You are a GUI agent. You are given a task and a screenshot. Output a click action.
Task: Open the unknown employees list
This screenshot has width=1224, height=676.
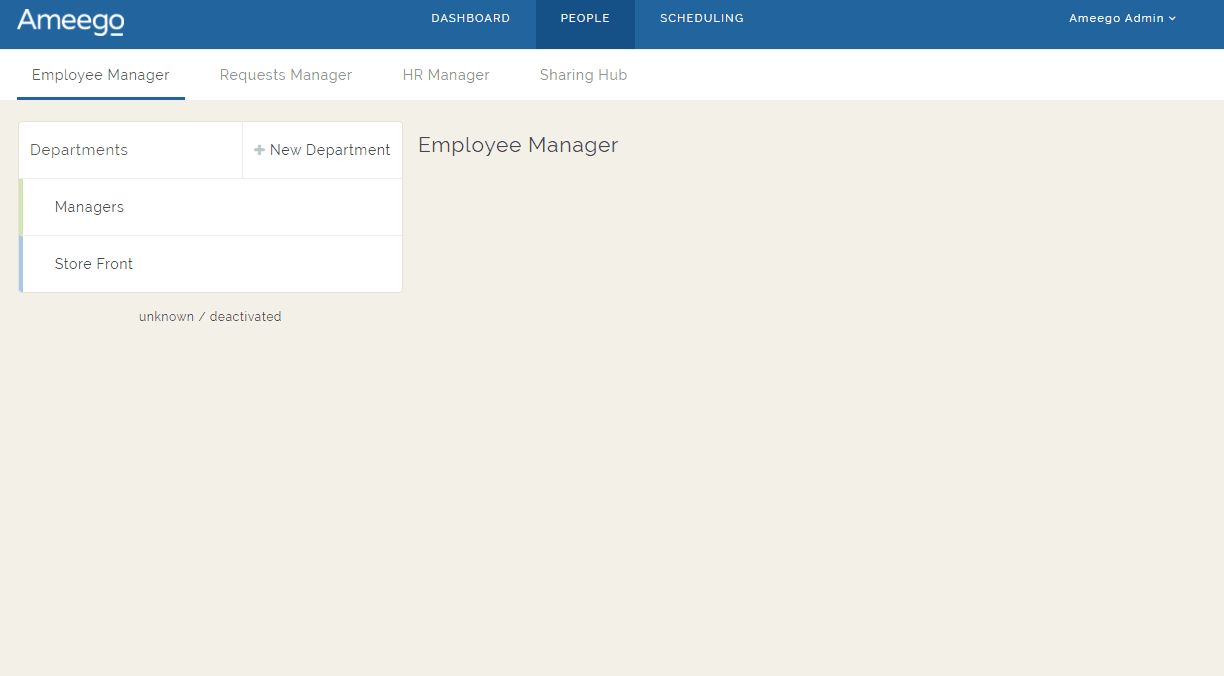pyautogui.click(x=166, y=316)
